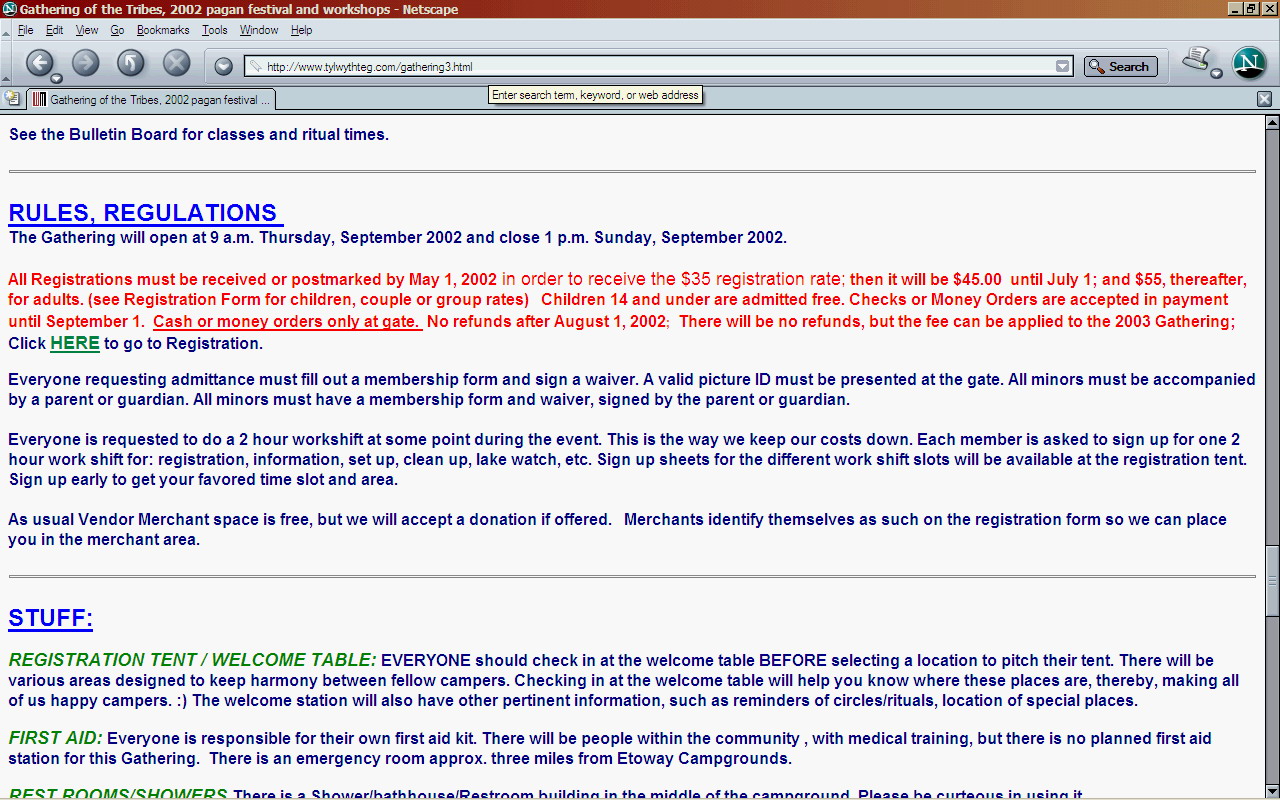This screenshot has height=800, width=1280.
Task: Click the Search button
Action: tap(1120, 67)
